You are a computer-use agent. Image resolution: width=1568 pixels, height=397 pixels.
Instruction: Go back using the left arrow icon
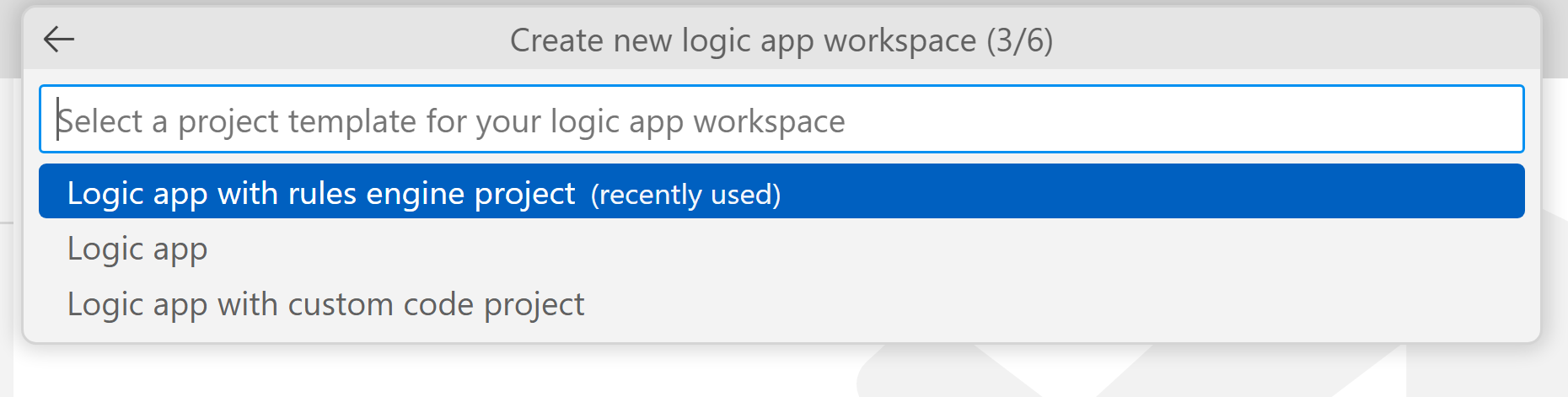(x=59, y=39)
